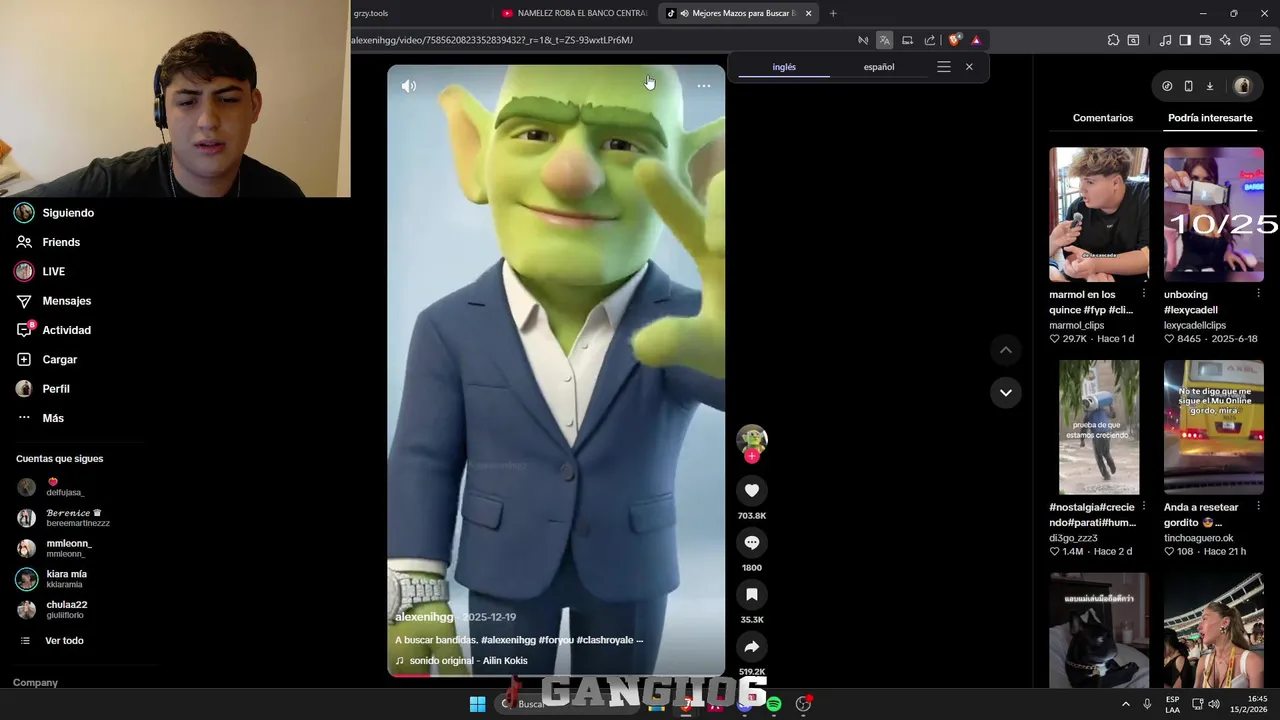The height and width of the screenshot is (720, 1280).
Task: Open Anda a resetear gordito video thumbnail
Action: (1214, 427)
